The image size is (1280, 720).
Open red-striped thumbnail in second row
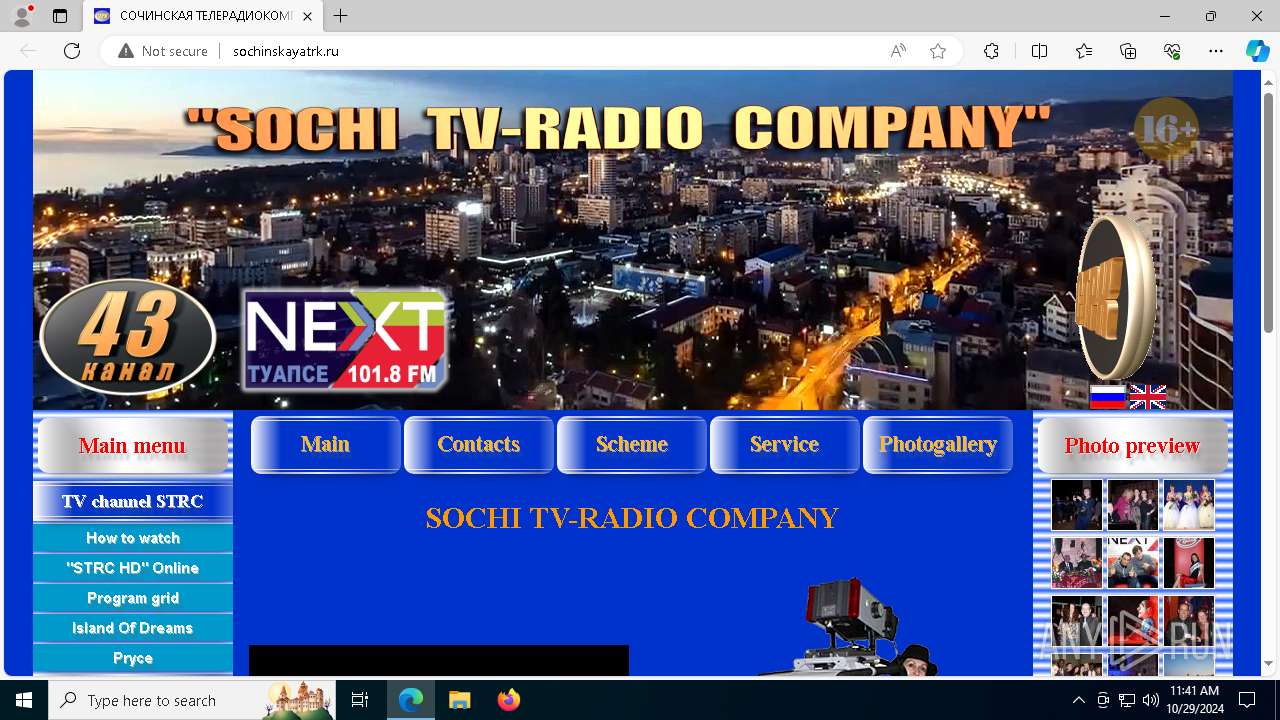(x=1189, y=562)
